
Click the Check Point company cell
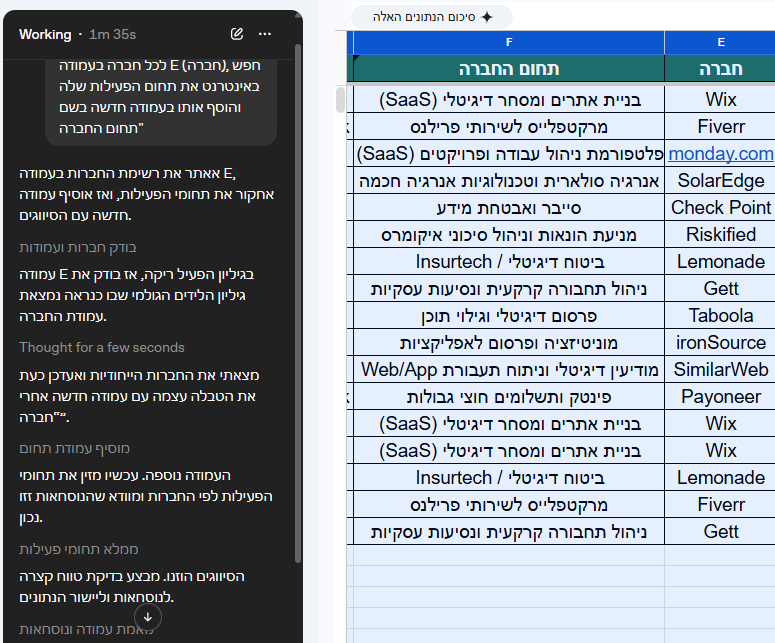tap(721, 208)
